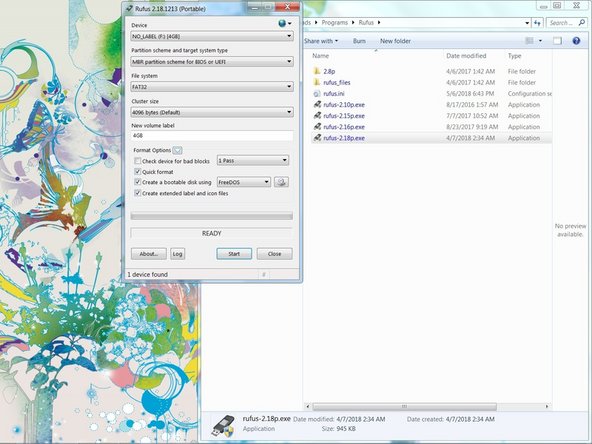Select rufus.ini file name
The width and height of the screenshot is (592, 444).
(x=334, y=94)
